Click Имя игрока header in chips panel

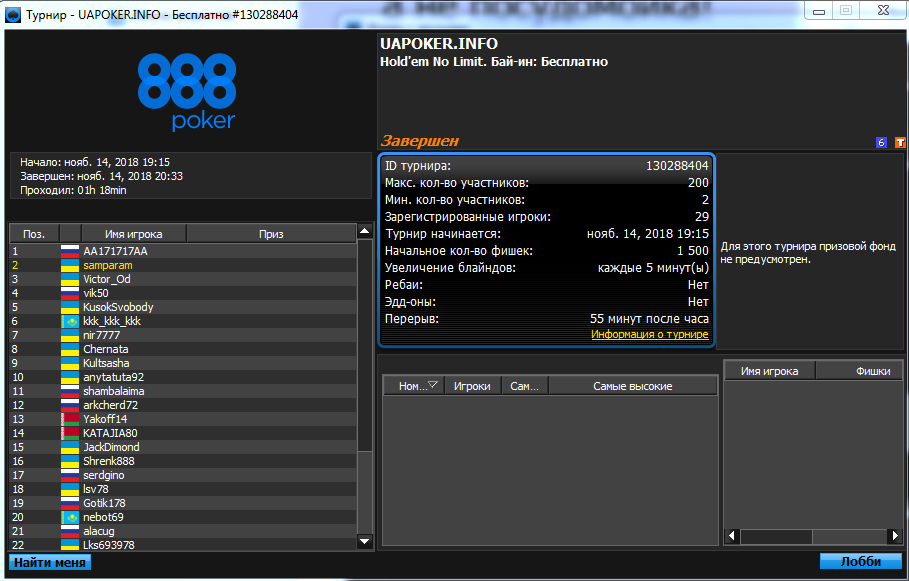[x=769, y=371]
